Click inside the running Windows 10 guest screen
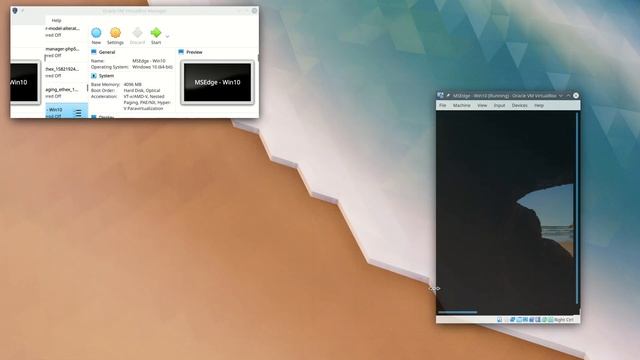640x360 pixels. click(x=506, y=210)
